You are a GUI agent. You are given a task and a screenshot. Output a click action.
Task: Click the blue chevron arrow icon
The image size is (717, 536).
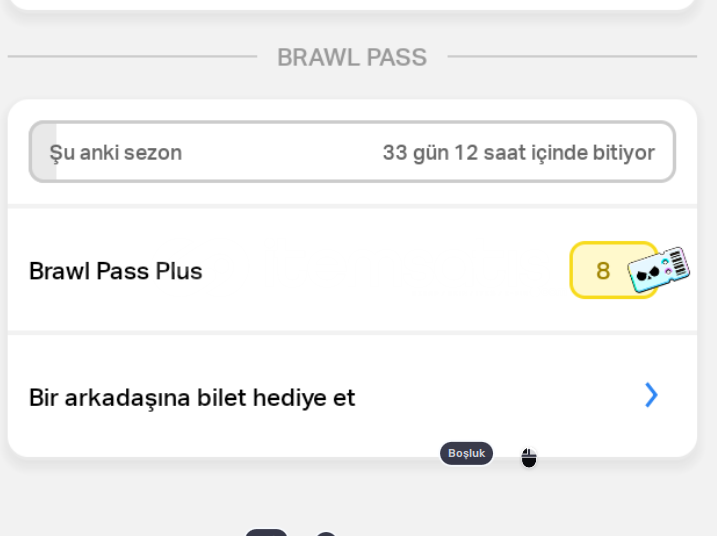click(x=652, y=395)
